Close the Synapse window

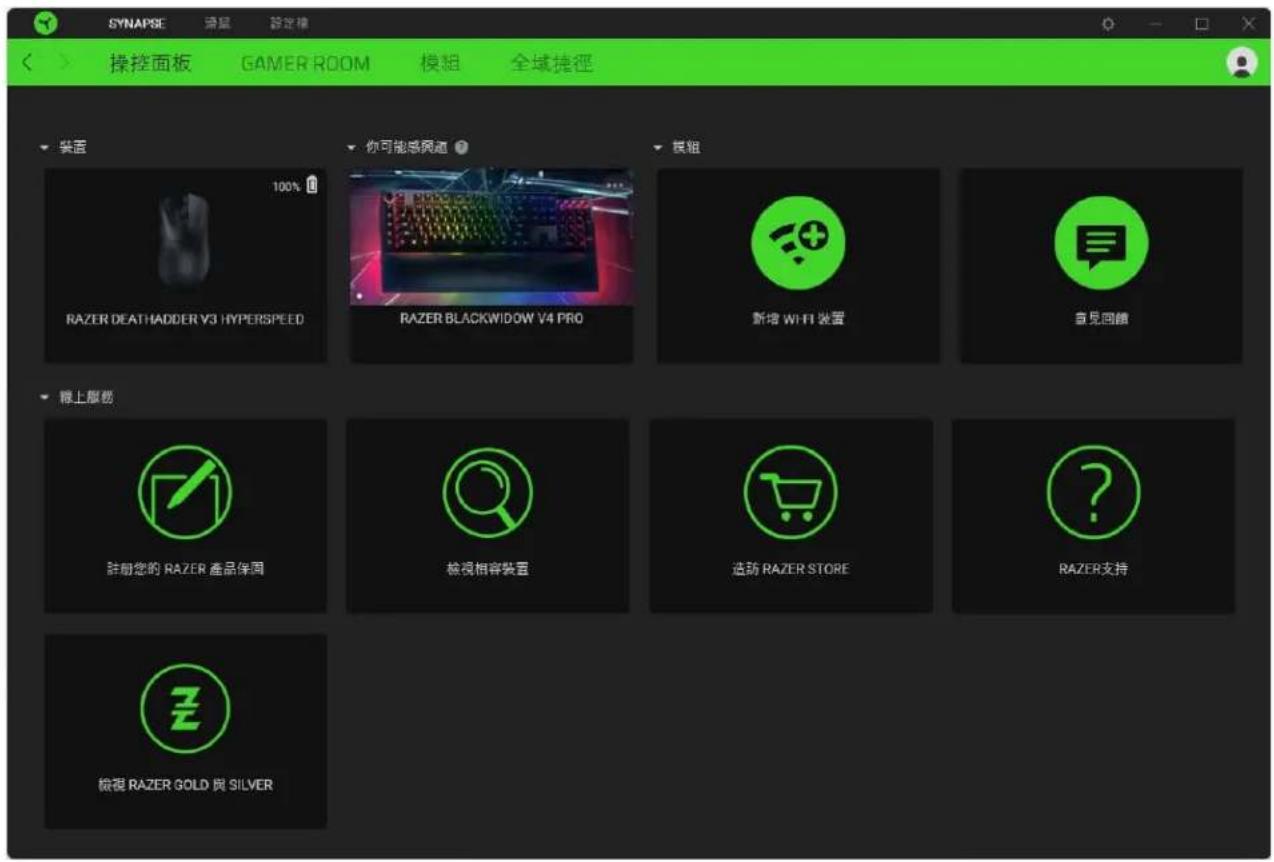[1248, 23]
